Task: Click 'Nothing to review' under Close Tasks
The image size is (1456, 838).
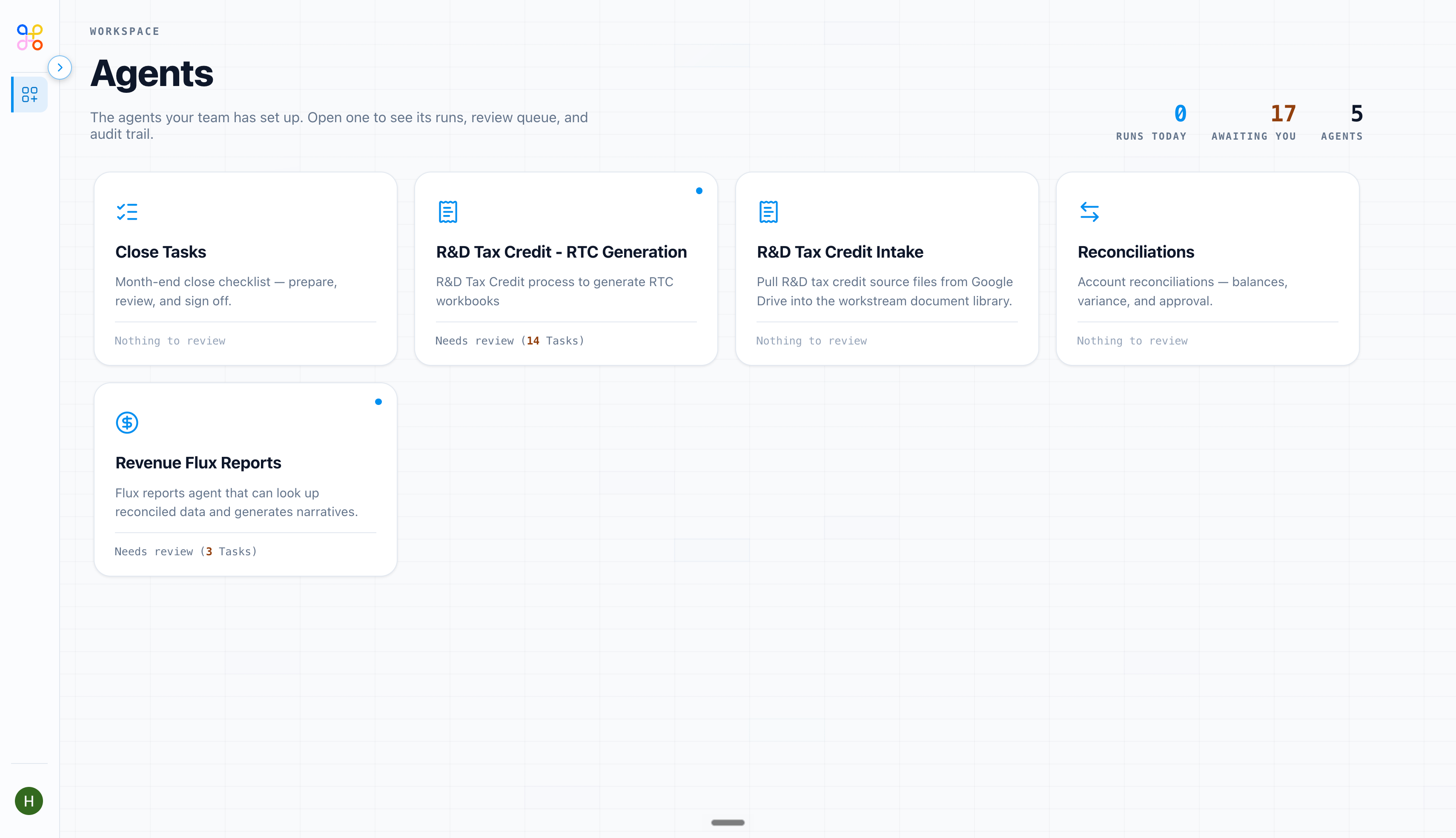Action: (170, 341)
